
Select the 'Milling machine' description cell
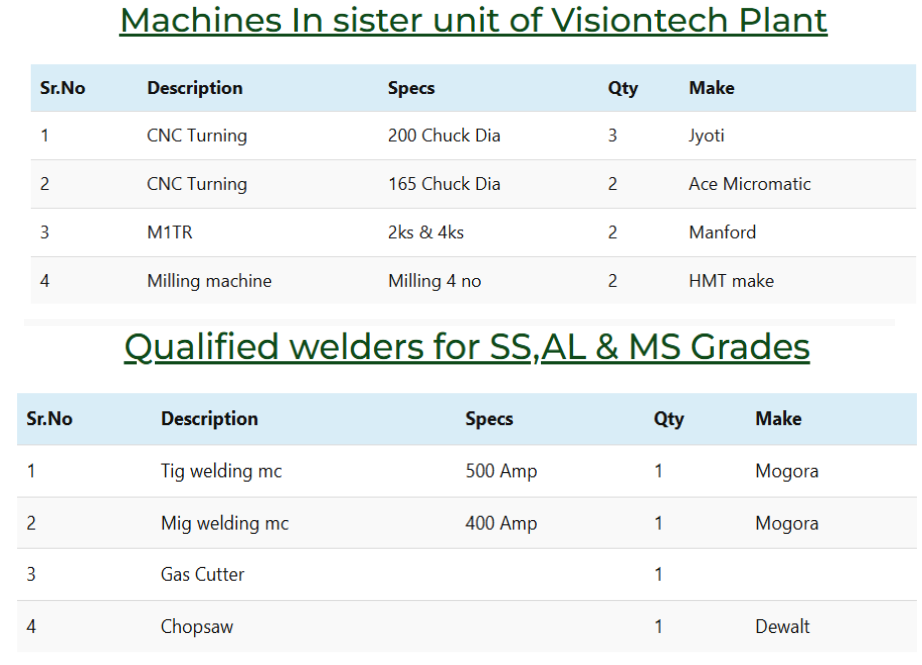tap(209, 281)
